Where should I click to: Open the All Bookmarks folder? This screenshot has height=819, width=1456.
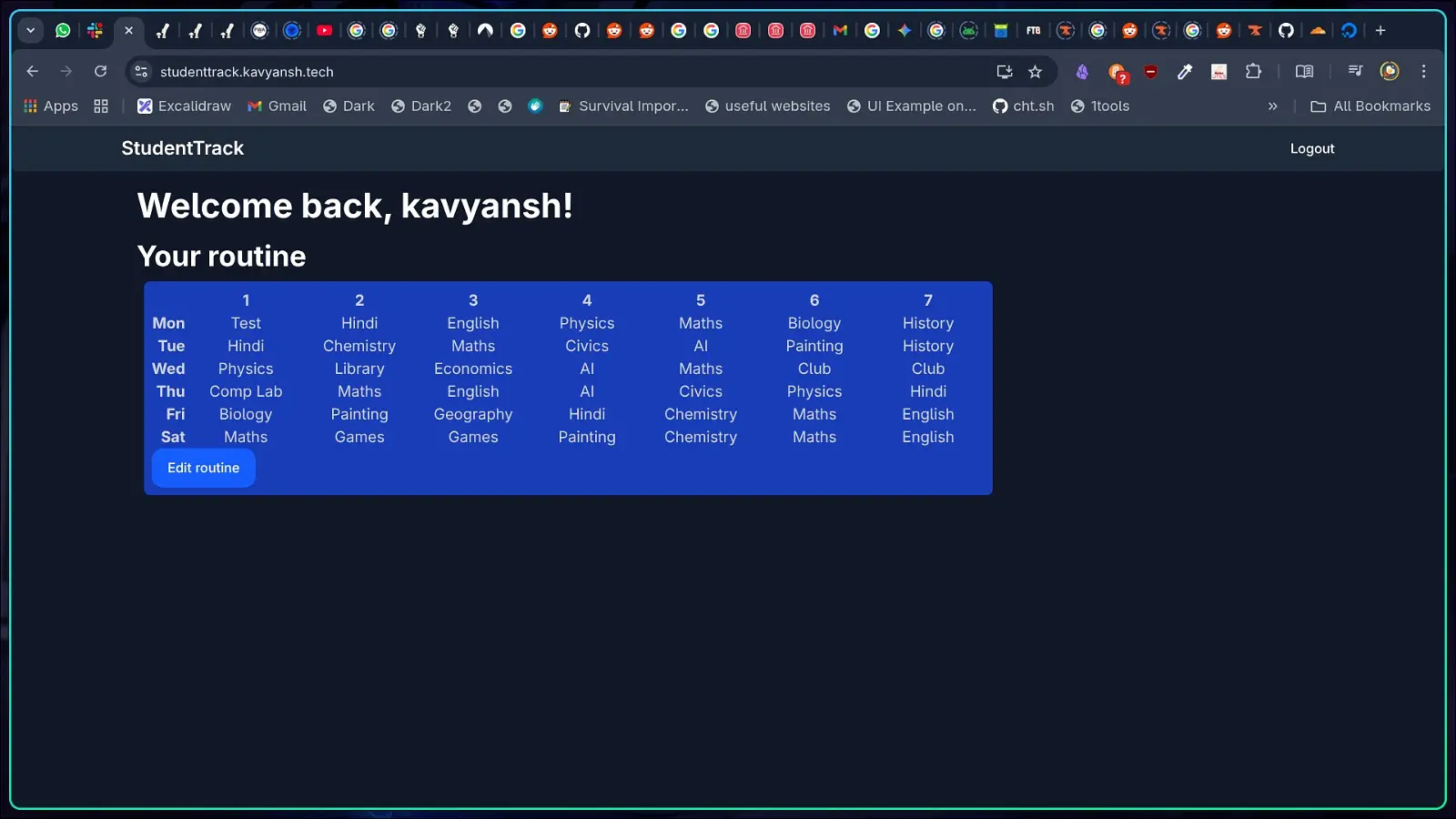[1370, 106]
